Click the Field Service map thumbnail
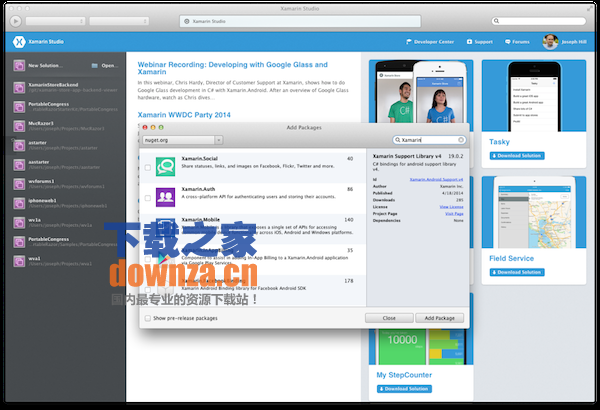This screenshot has height=410, width=600. [x=534, y=212]
